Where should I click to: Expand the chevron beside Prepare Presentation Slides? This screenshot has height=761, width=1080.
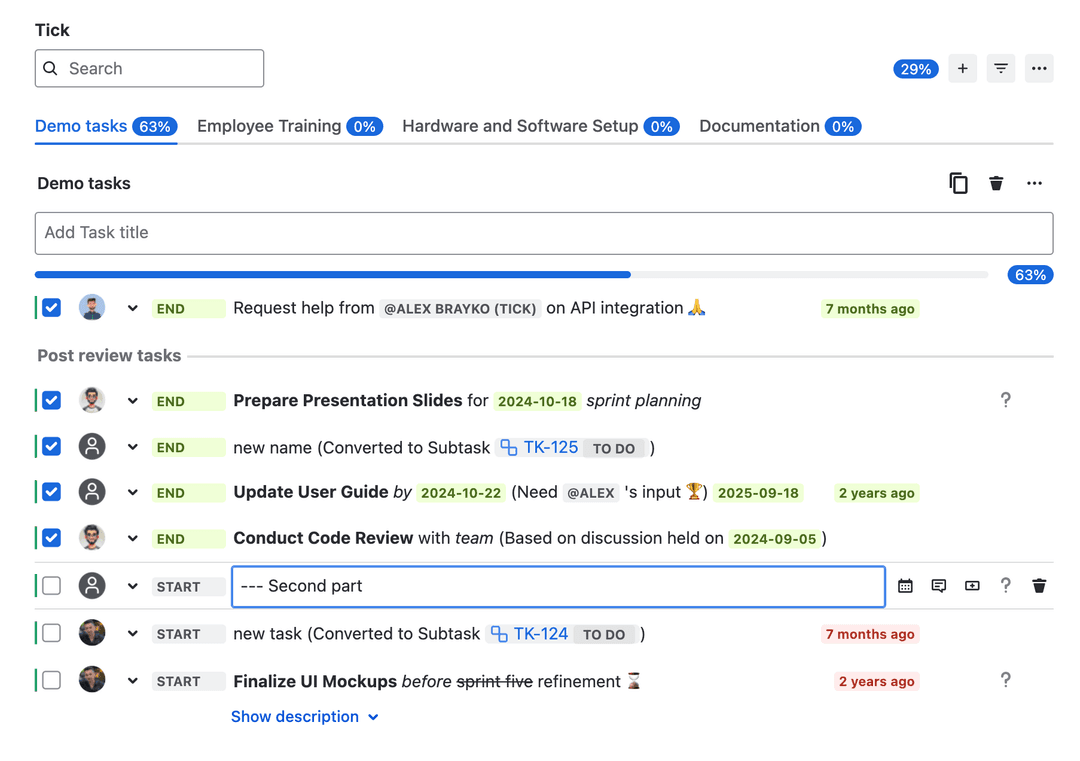tap(132, 400)
